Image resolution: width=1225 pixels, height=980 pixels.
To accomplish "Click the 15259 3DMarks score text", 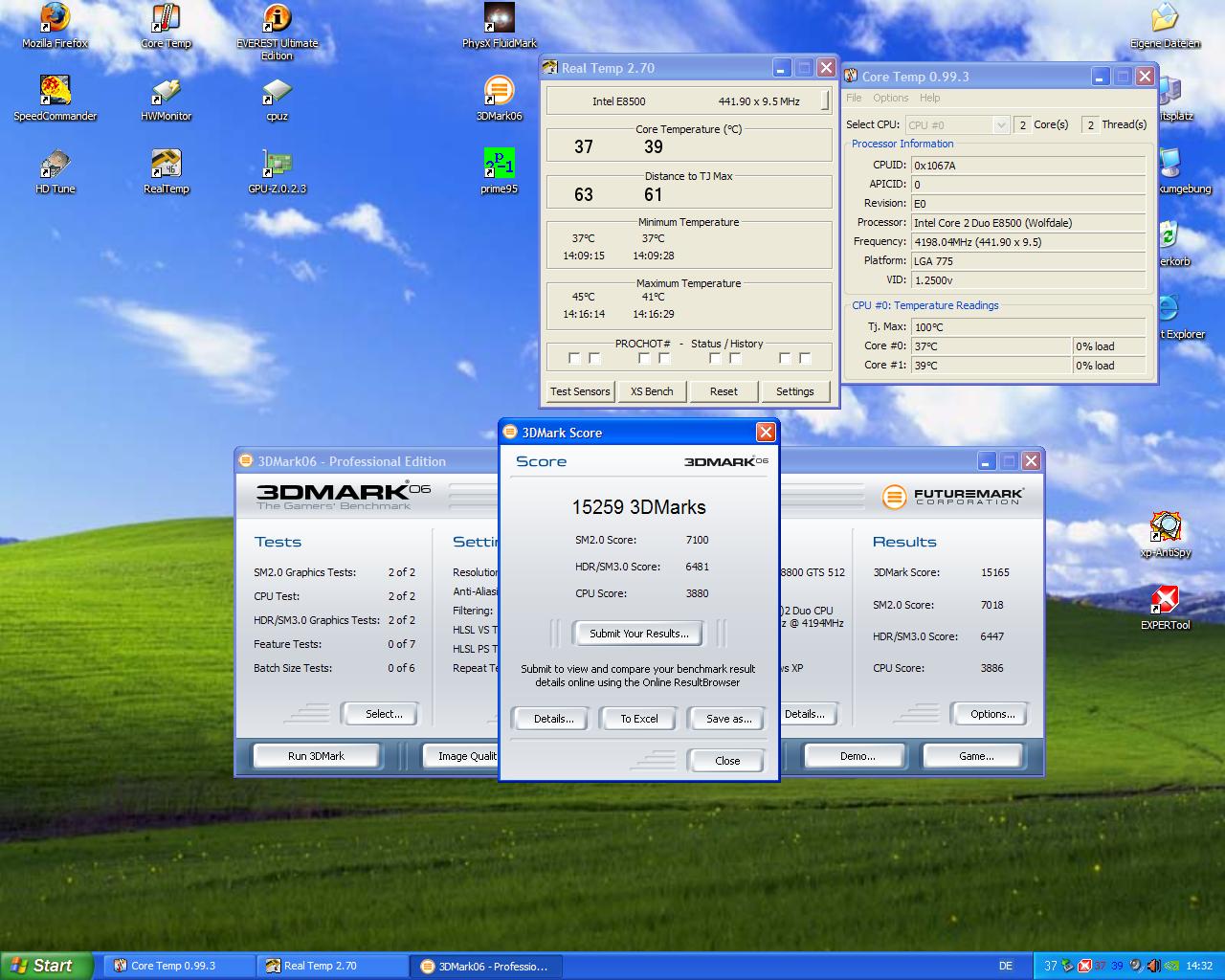I will (638, 507).
